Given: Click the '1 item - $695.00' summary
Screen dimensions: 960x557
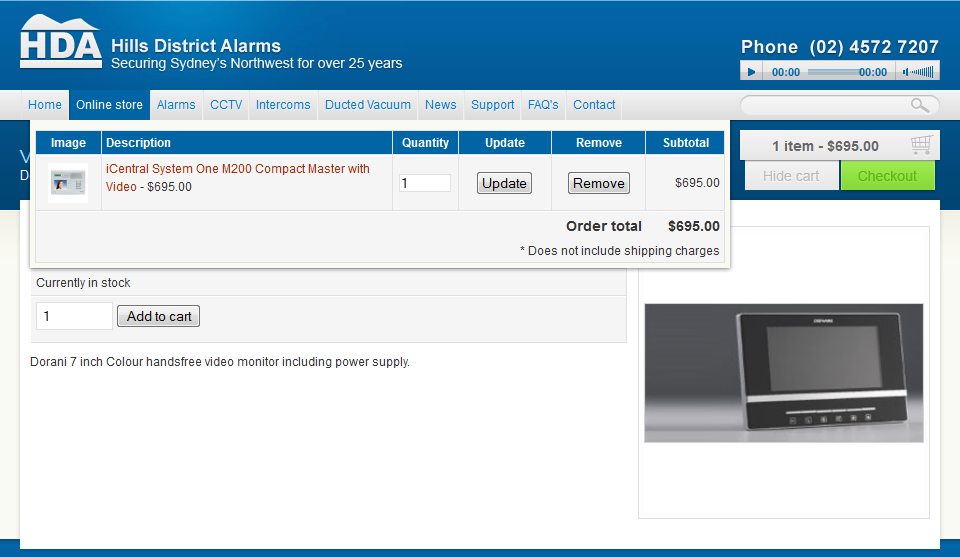Looking at the screenshot, I should pyautogui.click(x=825, y=146).
